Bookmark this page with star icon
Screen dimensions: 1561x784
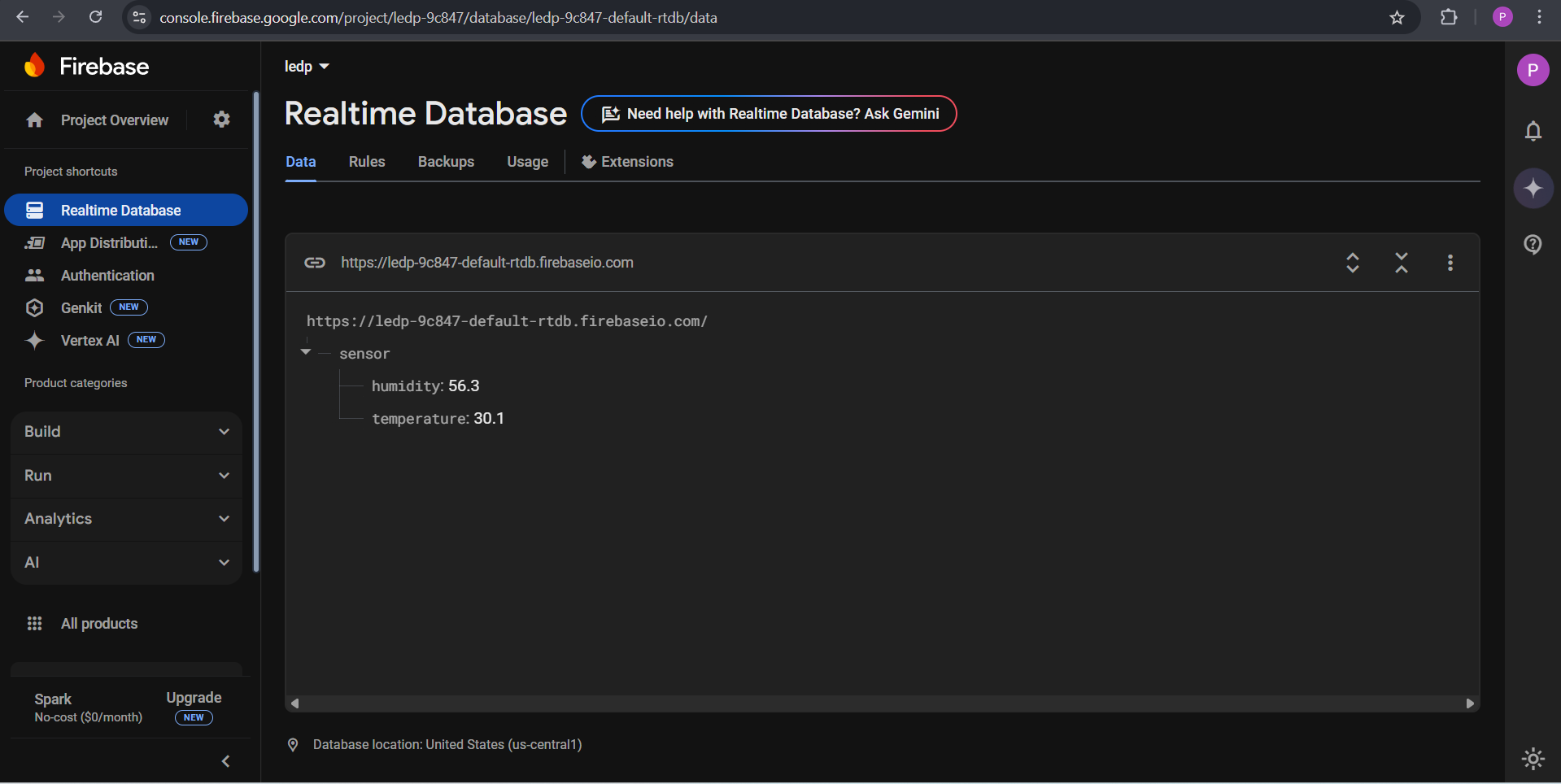pyautogui.click(x=1397, y=17)
